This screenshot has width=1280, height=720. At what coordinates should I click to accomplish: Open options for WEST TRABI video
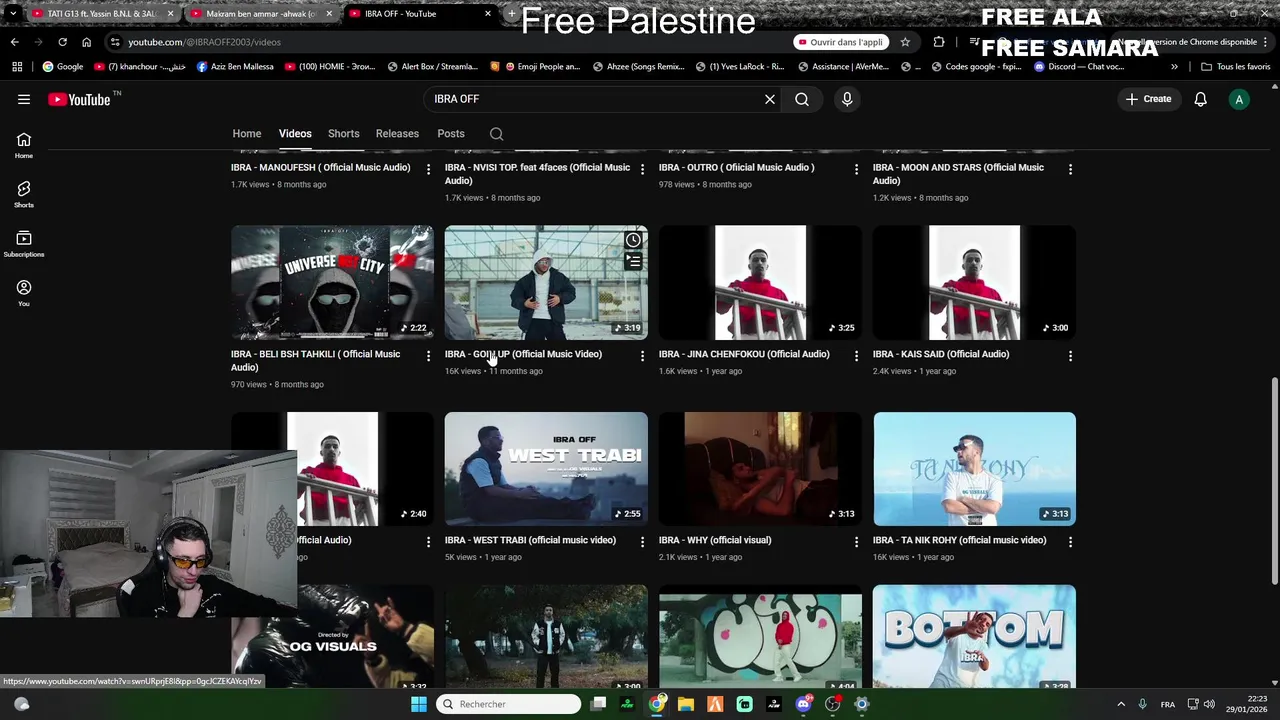click(x=642, y=542)
